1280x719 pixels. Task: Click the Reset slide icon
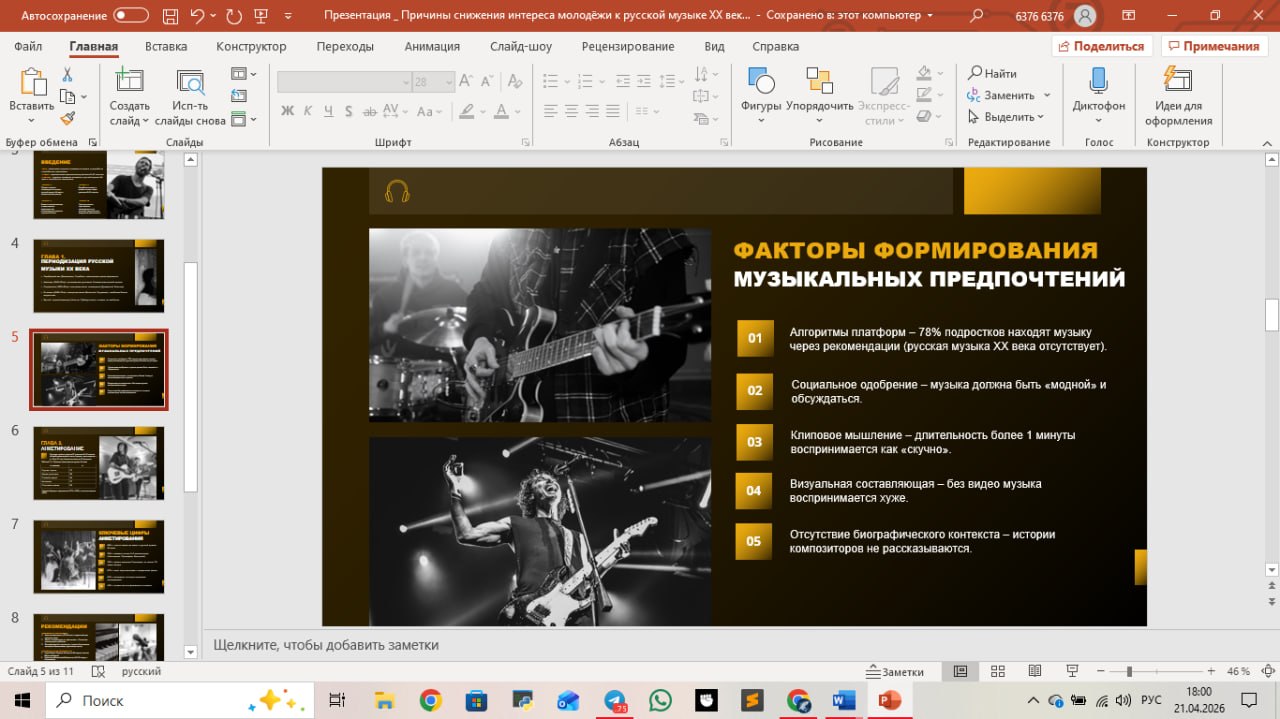pyautogui.click(x=238, y=96)
